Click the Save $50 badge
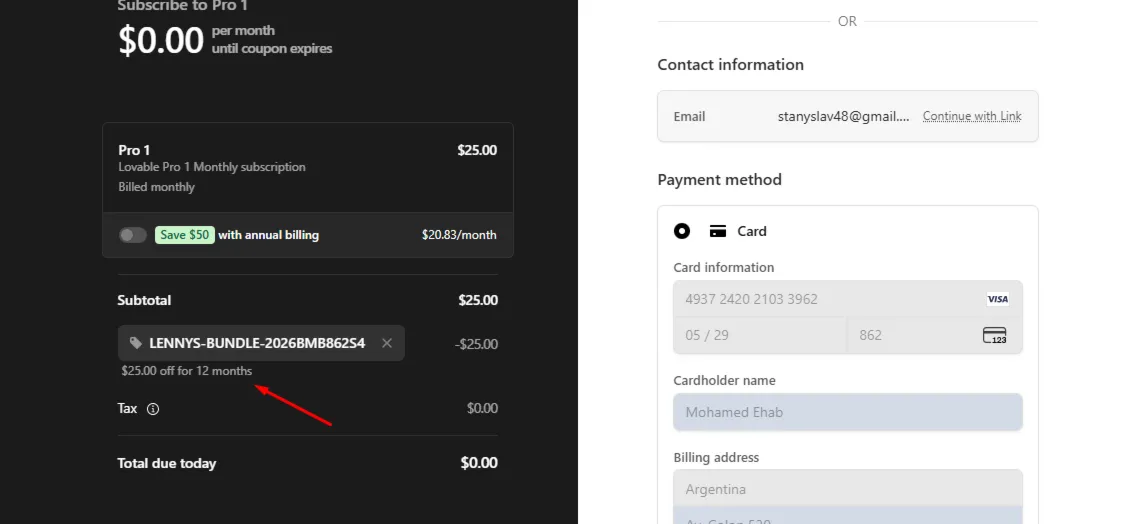The height and width of the screenshot is (524, 1131). click(185, 235)
